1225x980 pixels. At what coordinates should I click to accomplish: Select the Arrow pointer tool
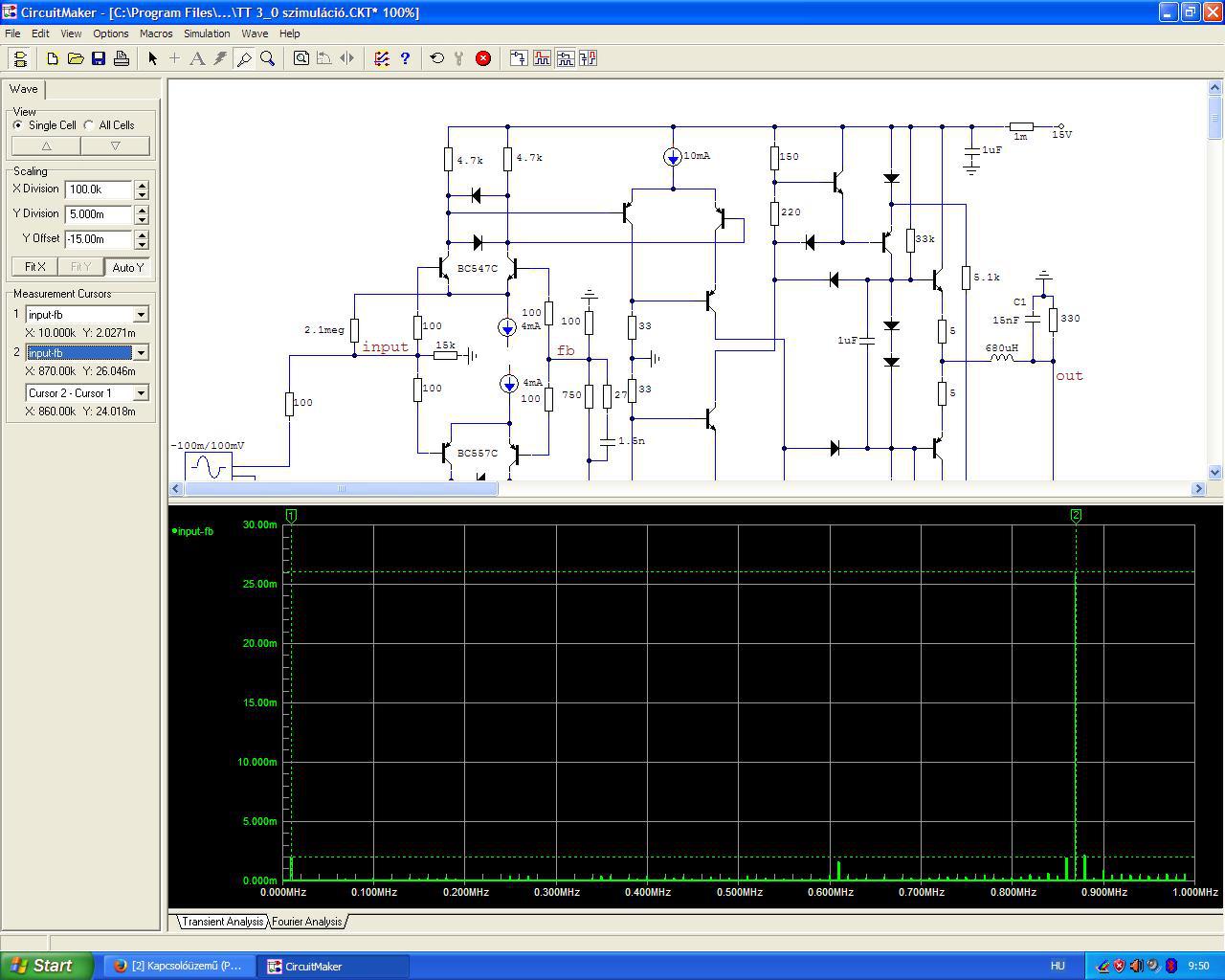pyautogui.click(x=152, y=58)
